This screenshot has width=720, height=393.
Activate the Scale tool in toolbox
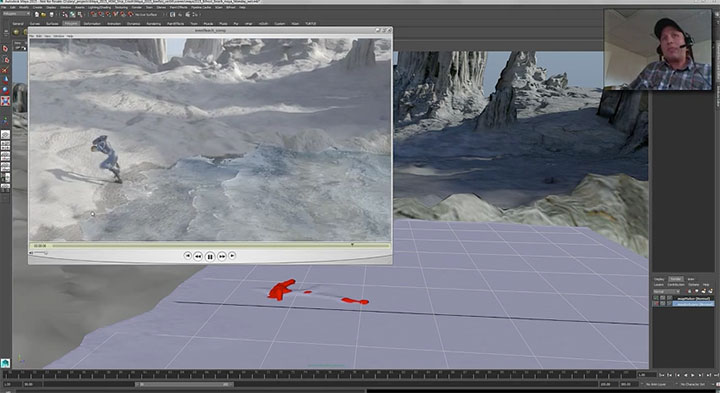point(6,101)
